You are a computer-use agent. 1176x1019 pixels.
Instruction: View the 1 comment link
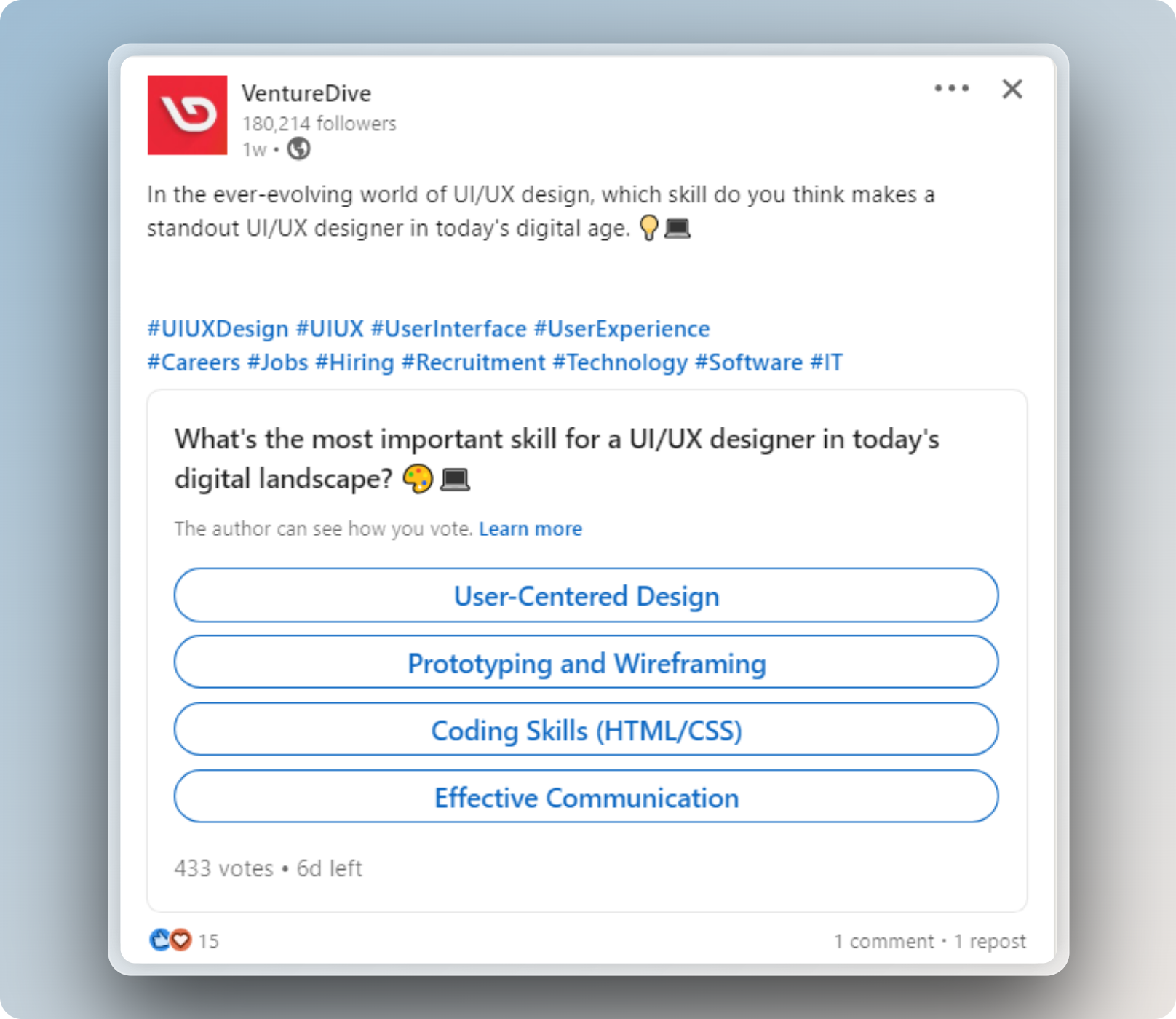883,941
